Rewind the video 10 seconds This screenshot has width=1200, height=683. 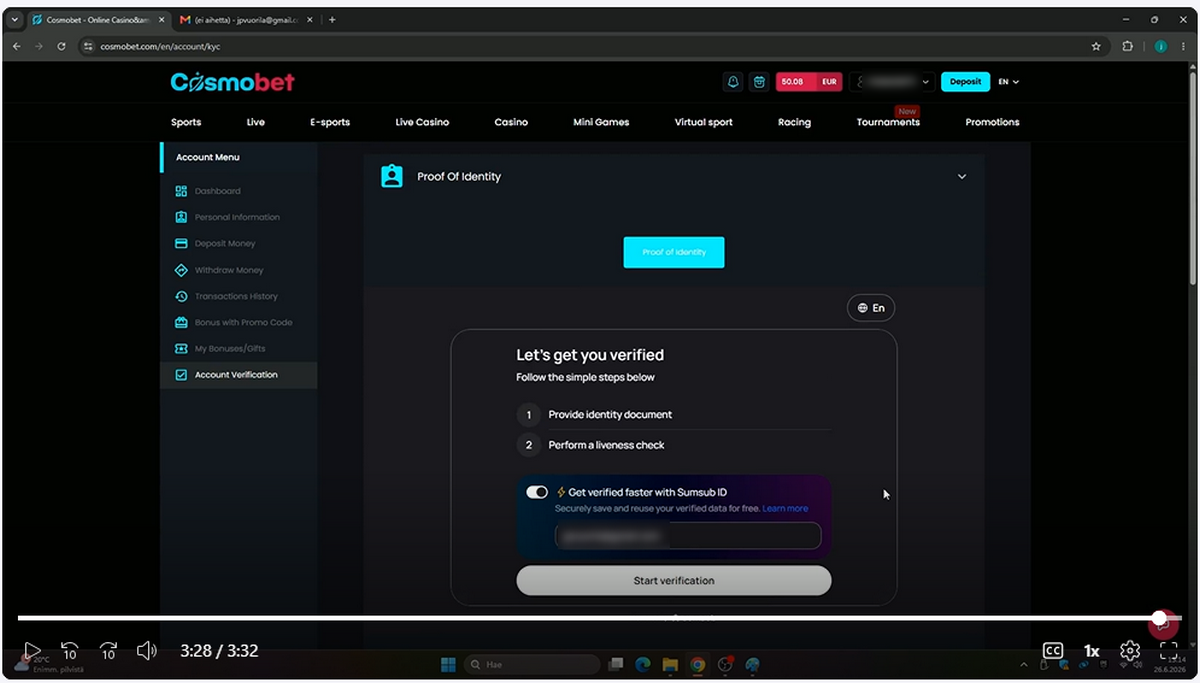(70, 651)
